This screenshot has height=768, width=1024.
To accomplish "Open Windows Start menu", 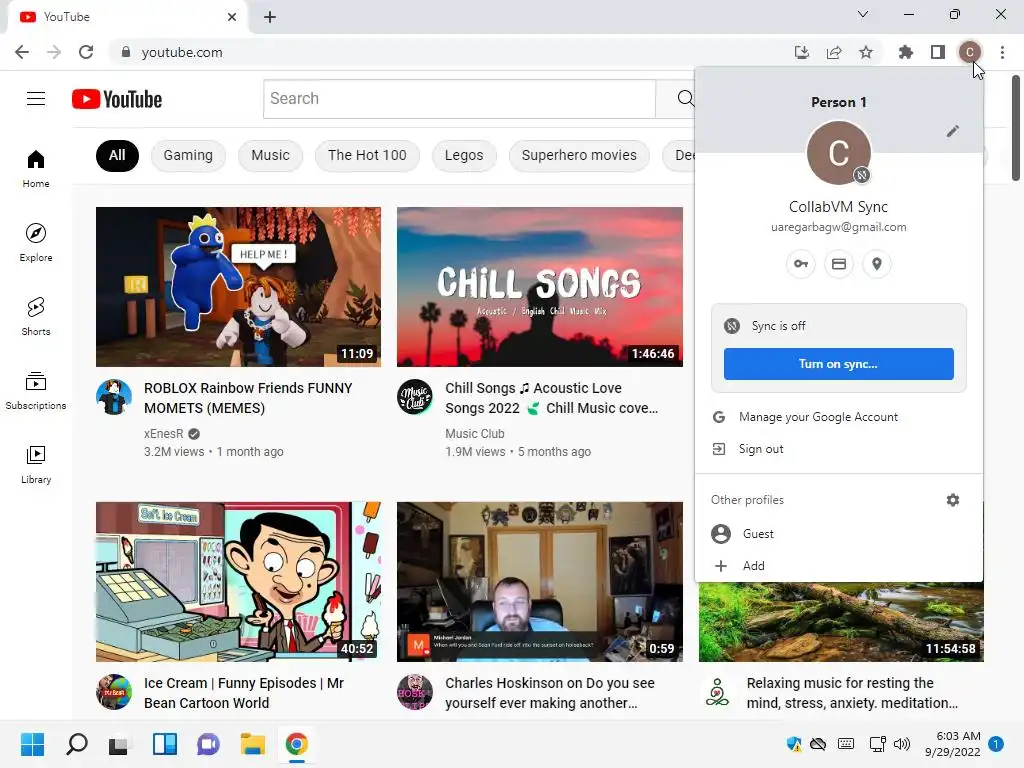I will click(x=32, y=744).
